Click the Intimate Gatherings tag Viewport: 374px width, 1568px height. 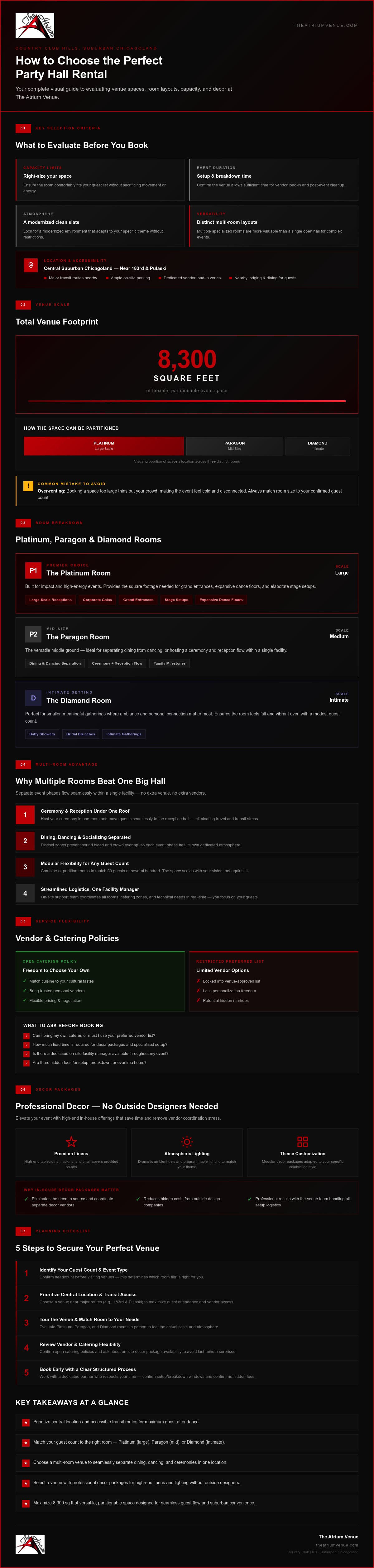124,734
